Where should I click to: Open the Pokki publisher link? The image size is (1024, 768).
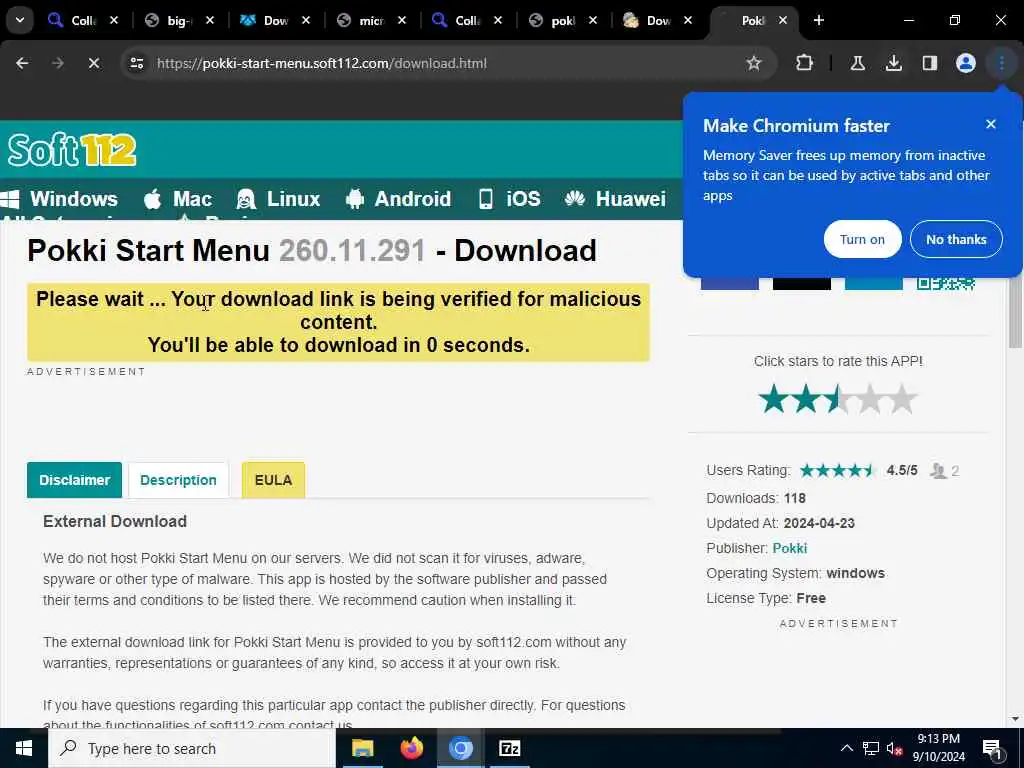coord(790,548)
